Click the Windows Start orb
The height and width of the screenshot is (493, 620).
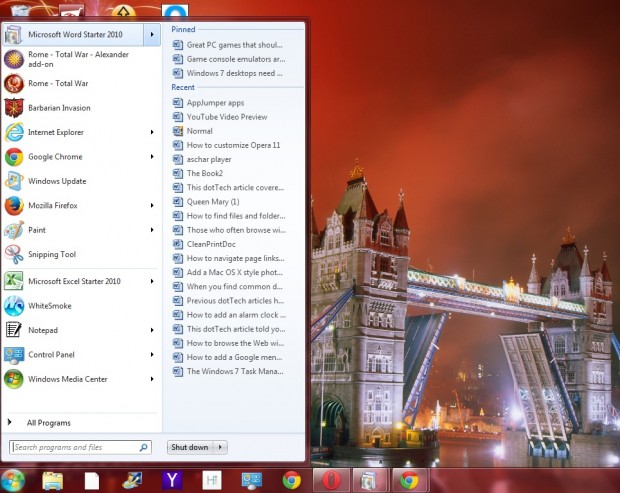pos(13,480)
